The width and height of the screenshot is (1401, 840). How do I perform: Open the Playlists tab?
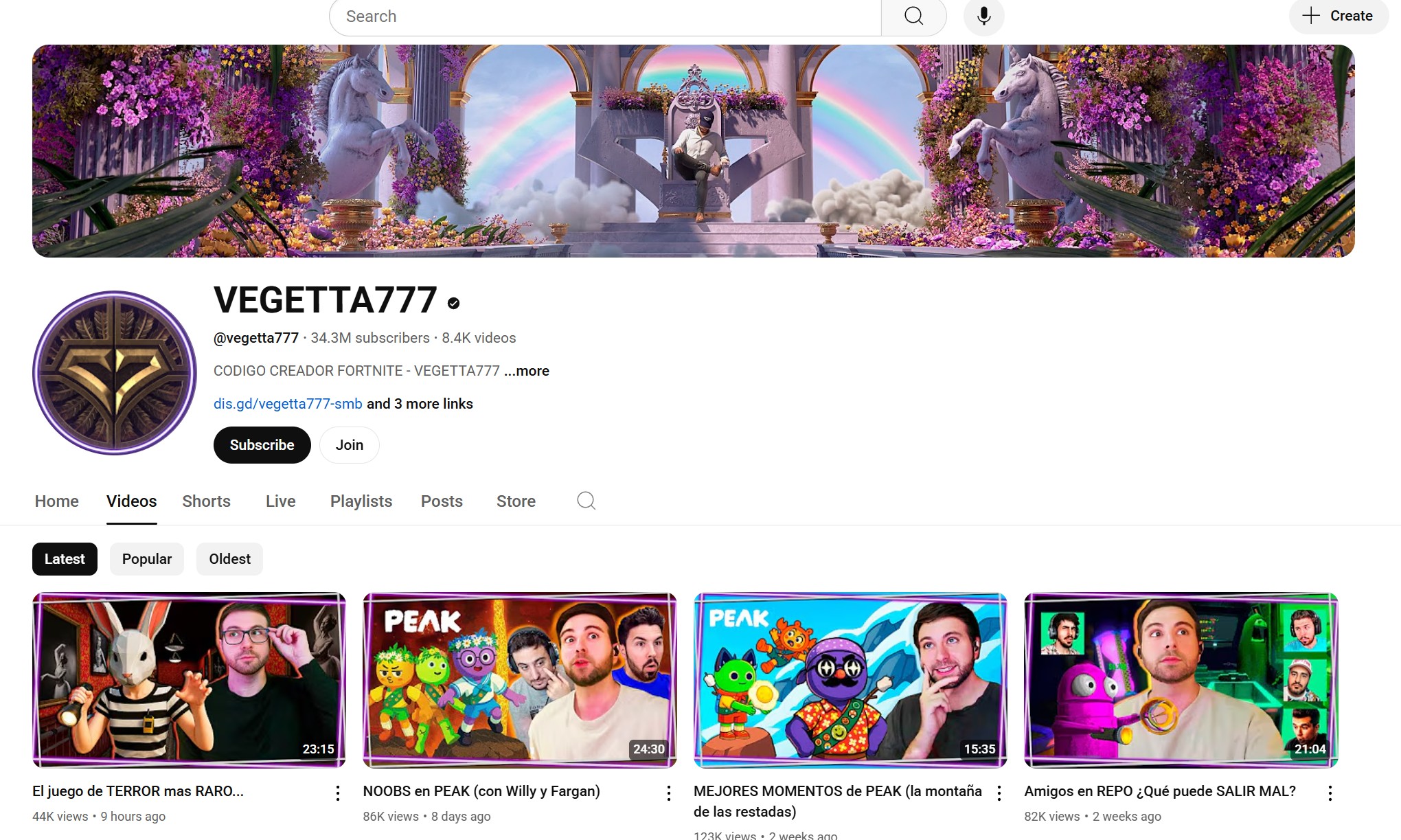(x=361, y=501)
